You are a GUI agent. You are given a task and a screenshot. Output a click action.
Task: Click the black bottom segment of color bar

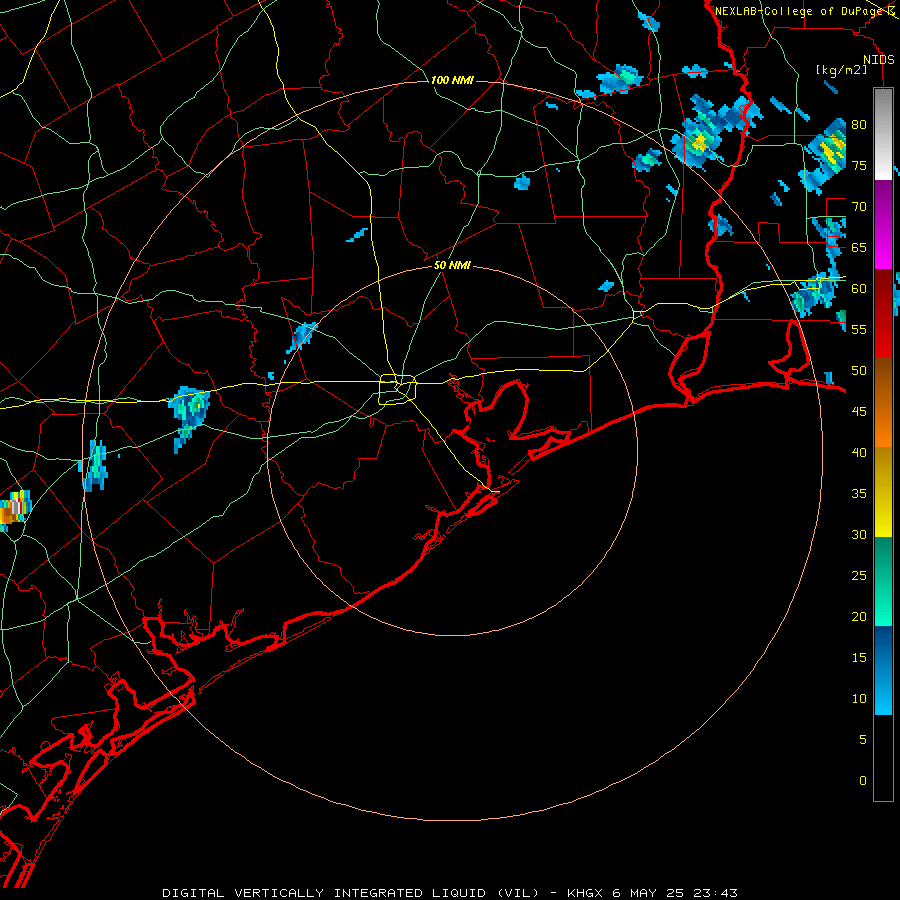(883, 758)
